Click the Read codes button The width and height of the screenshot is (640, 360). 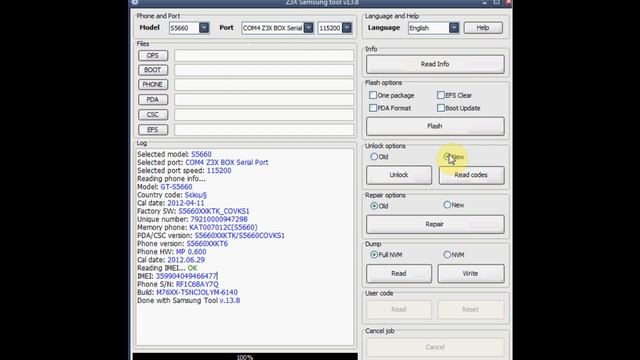coord(471,175)
